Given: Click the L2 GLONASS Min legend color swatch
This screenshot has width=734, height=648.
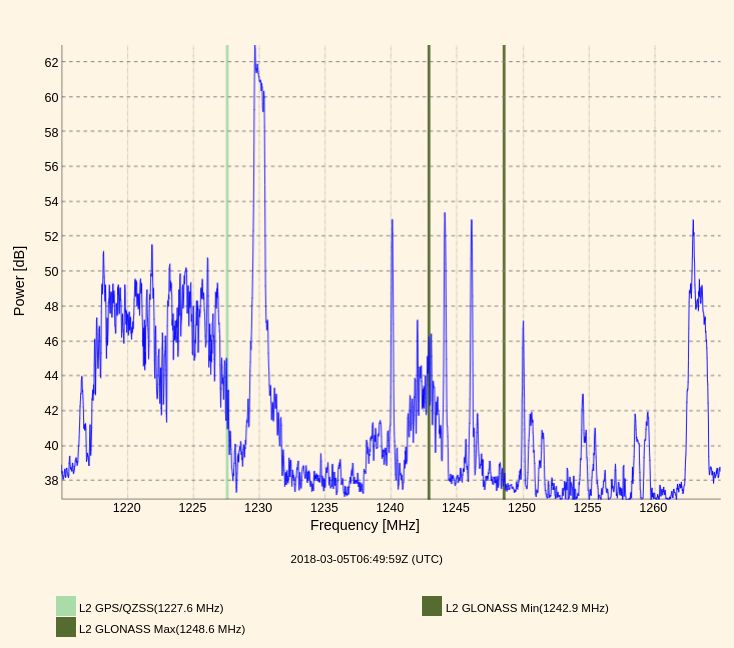Looking at the screenshot, I should click(432, 606).
